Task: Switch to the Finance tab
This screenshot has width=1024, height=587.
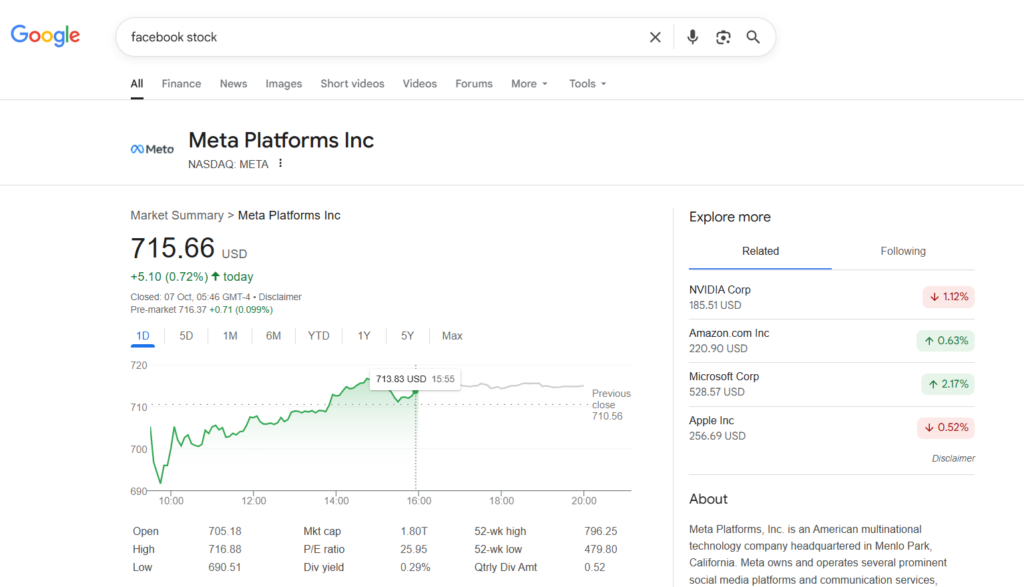Action: [181, 84]
